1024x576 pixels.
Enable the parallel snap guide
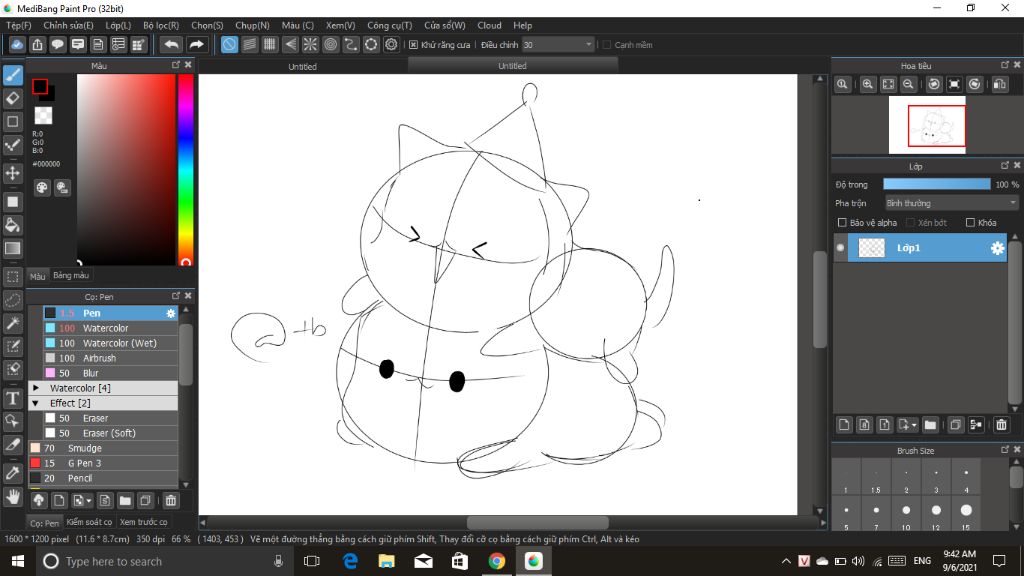click(x=249, y=44)
